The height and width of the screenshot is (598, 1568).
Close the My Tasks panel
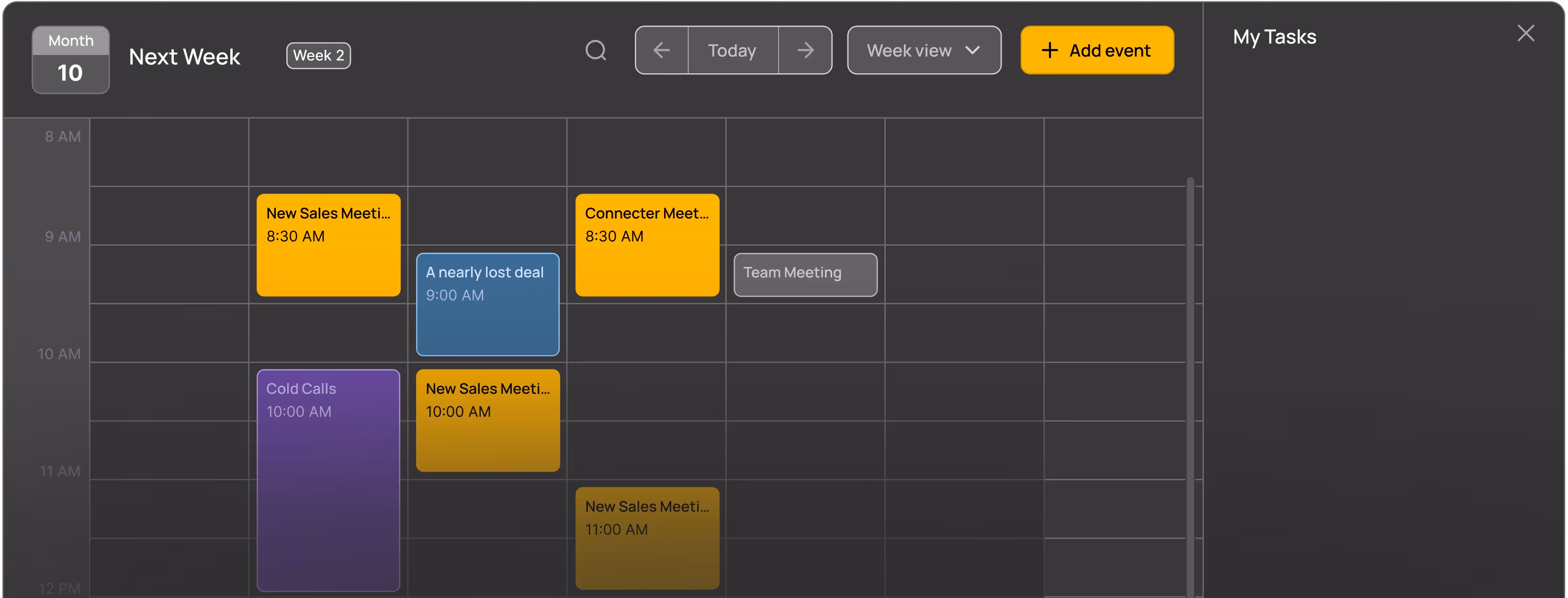click(x=1525, y=33)
